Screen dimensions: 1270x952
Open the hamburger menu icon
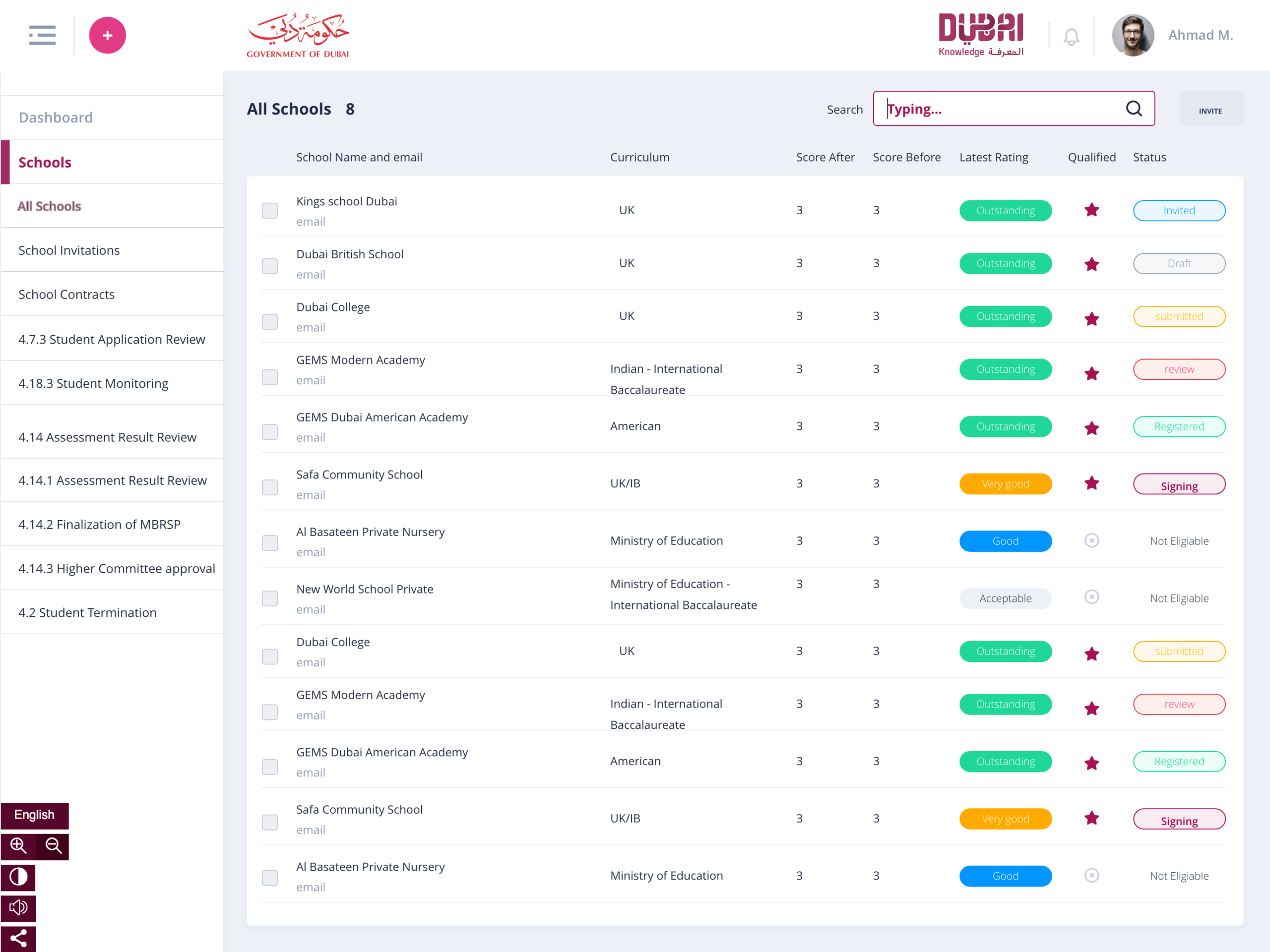click(42, 35)
